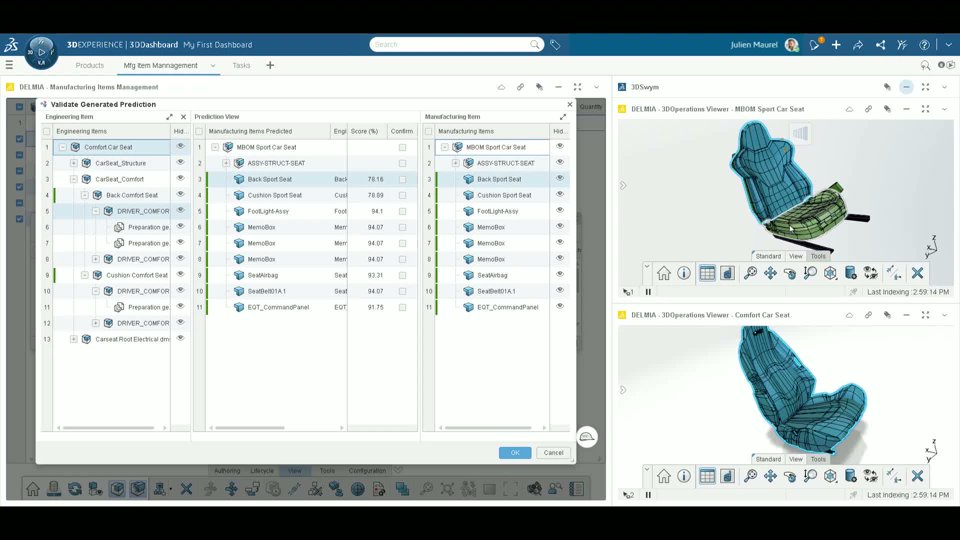Screen dimensions: 960x540
Task: Click link icon in Manufacturing Items Management header
Action: click(x=520, y=87)
